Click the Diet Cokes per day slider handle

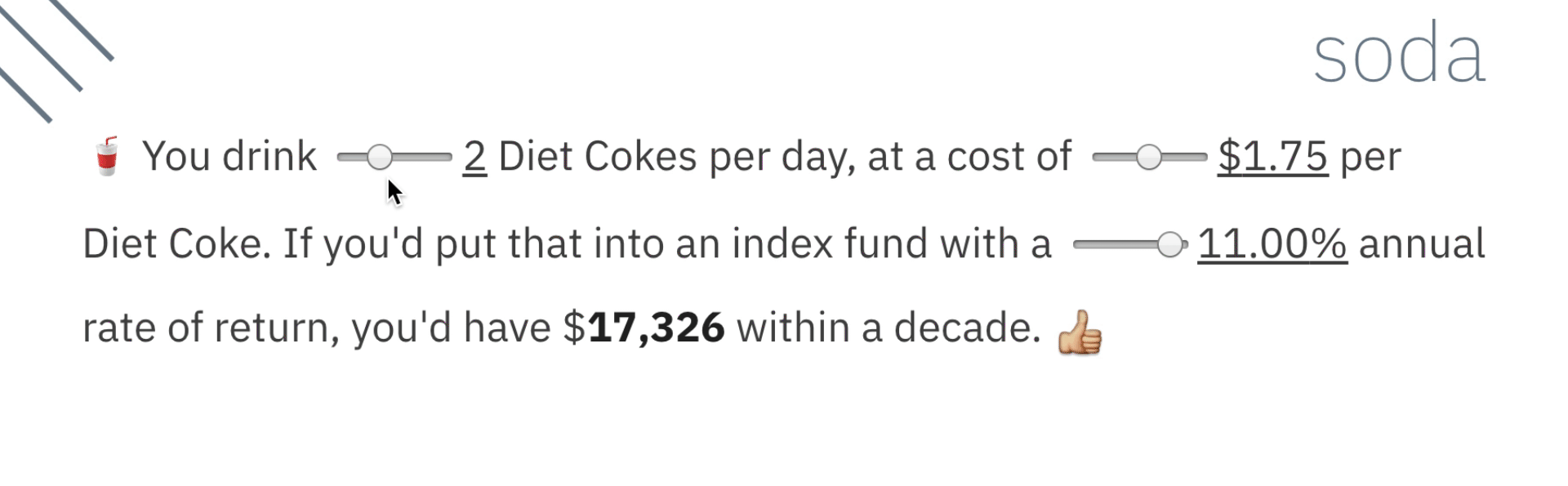pos(379,157)
